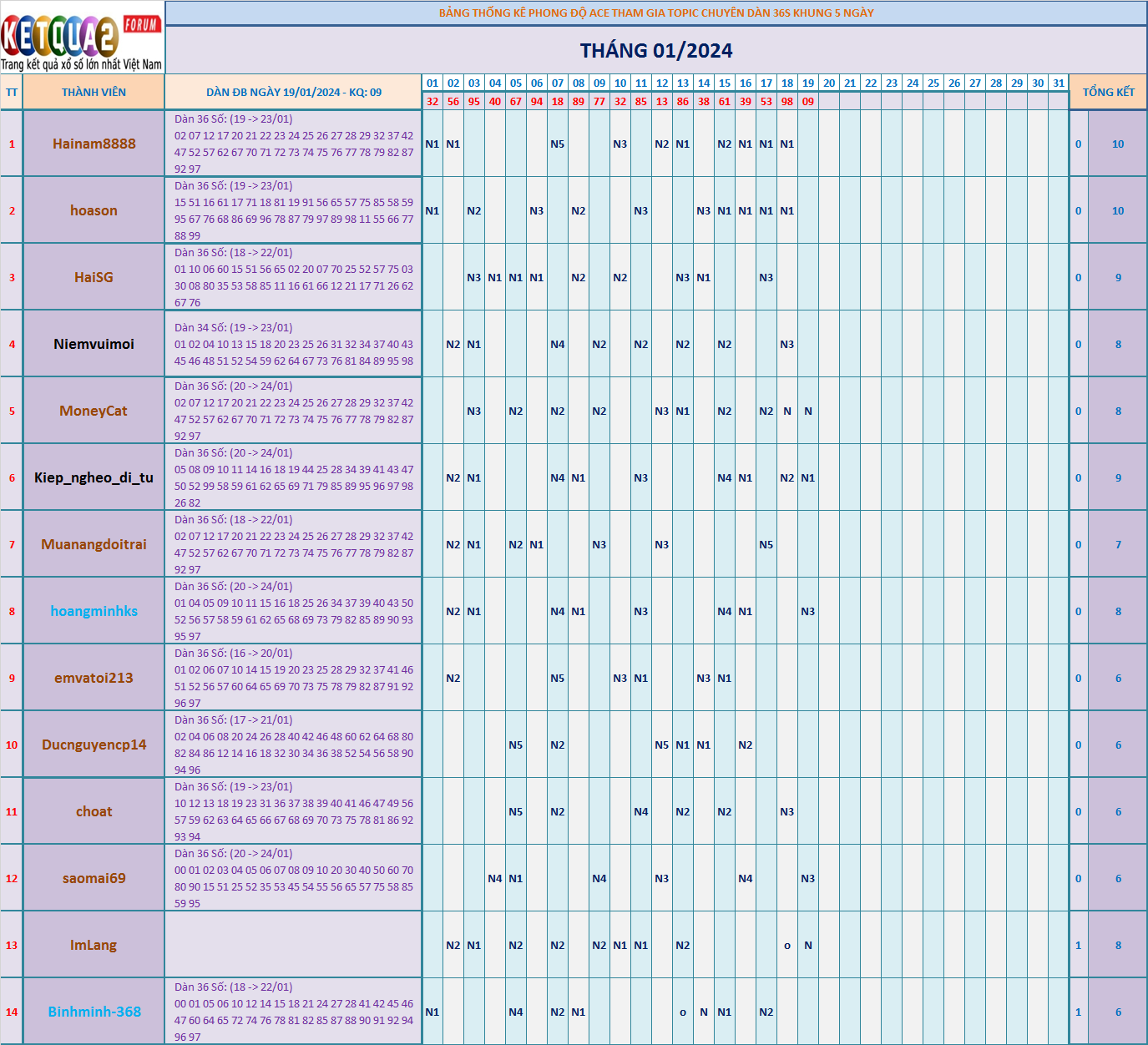
Task: Click saomai69's N4 cell on day 04
Action: 495,878
